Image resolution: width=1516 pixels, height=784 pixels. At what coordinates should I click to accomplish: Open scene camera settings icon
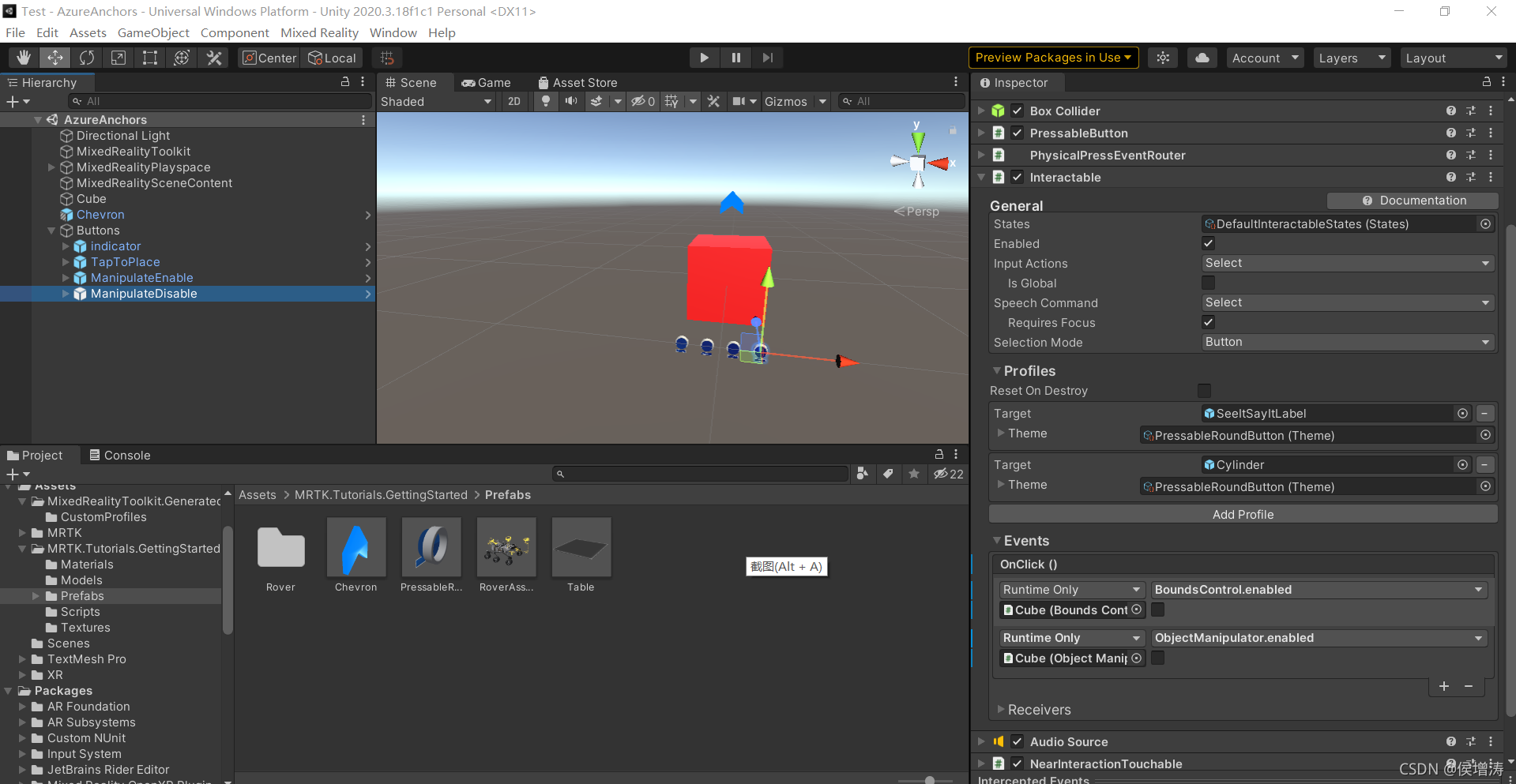point(739,101)
